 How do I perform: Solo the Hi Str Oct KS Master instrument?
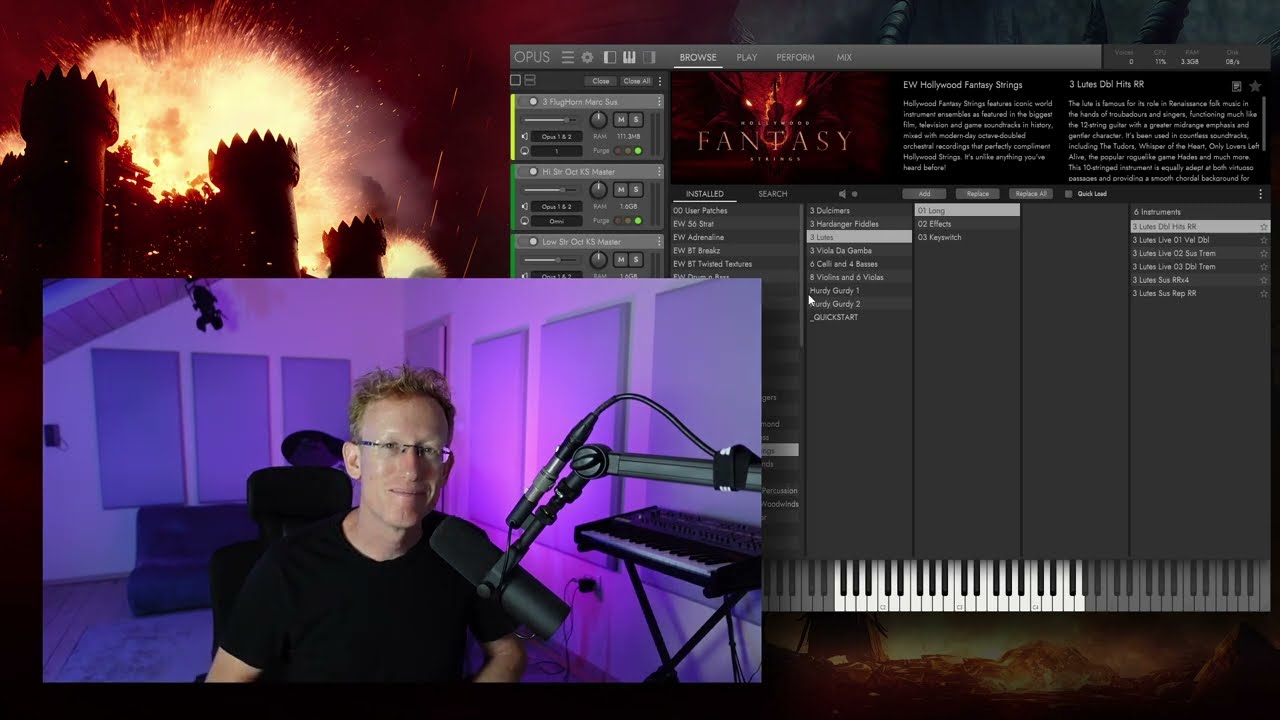point(635,190)
